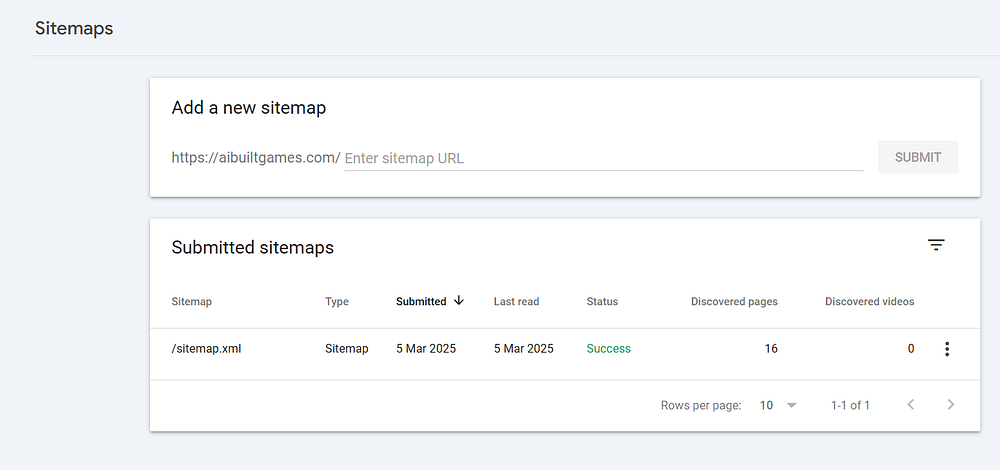Sort by the Discovered videos column header

click(x=869, y=301)
